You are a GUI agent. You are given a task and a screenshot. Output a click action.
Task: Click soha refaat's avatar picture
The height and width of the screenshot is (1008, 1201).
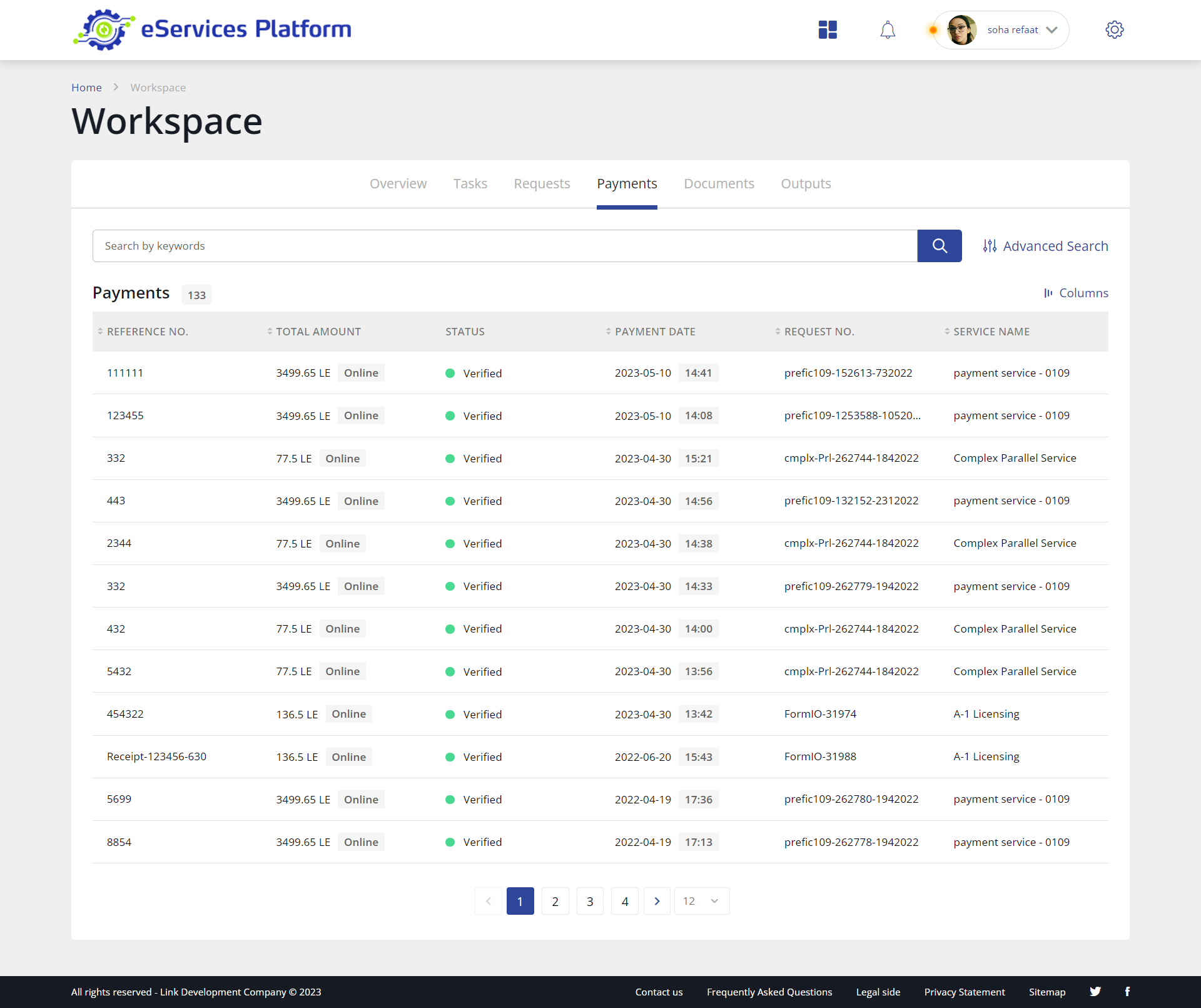[x=961, y=29]
